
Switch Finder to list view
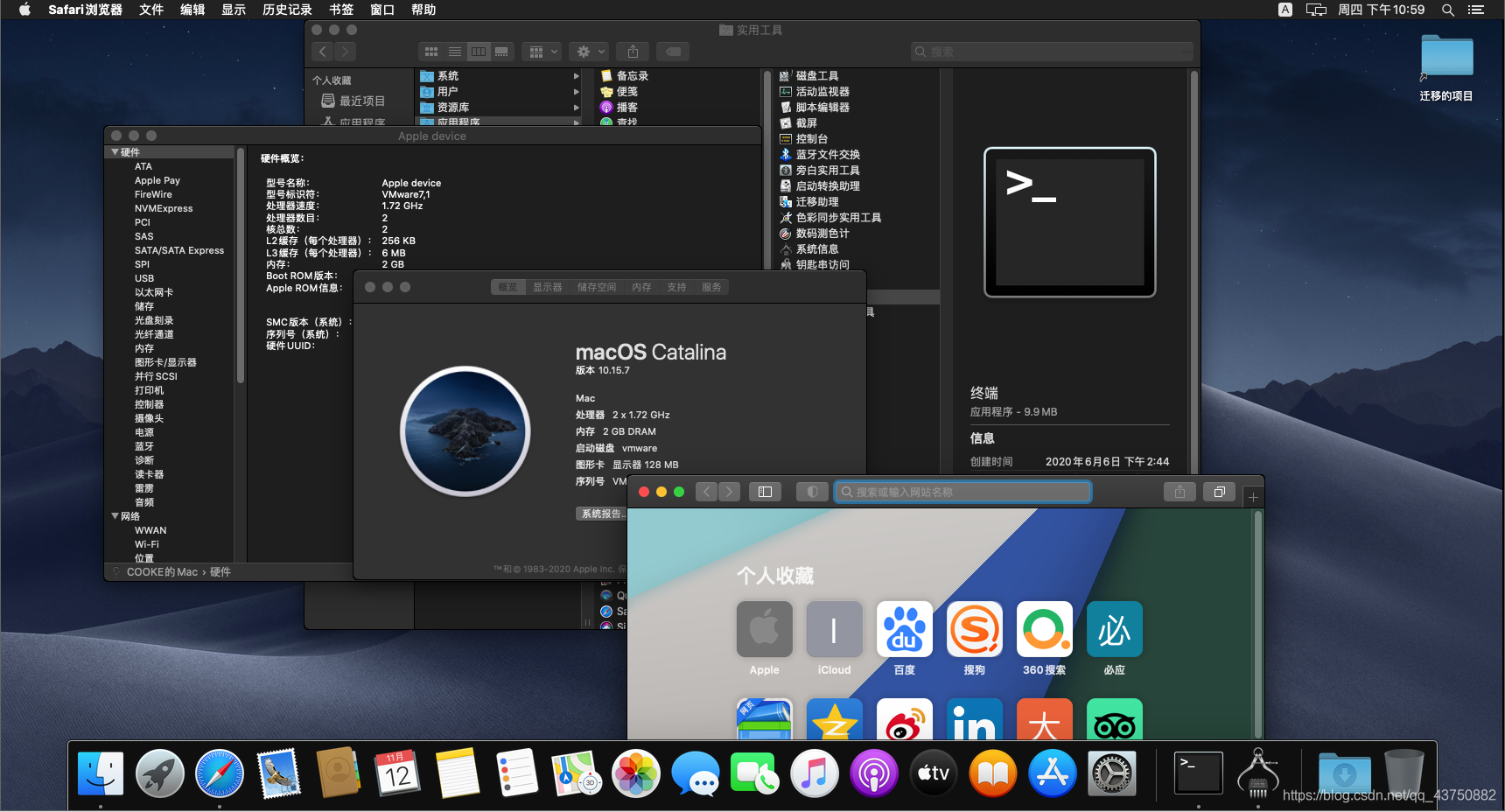[455, 52]
